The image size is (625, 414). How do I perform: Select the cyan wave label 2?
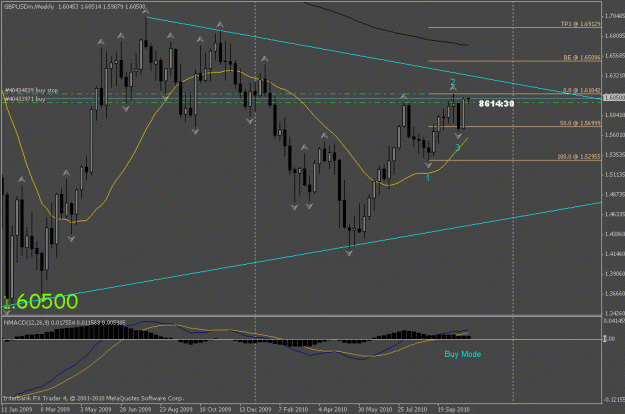pos(453,82)
